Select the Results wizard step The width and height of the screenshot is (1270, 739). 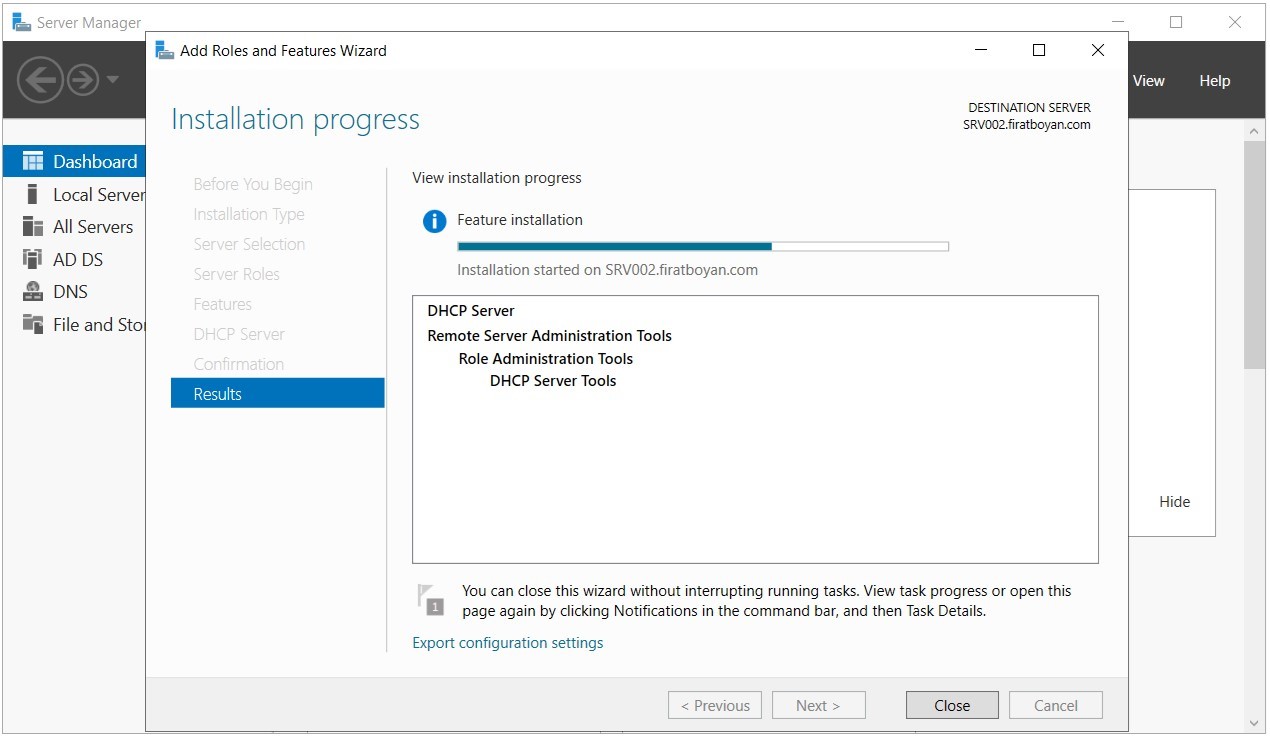[277, 393]
